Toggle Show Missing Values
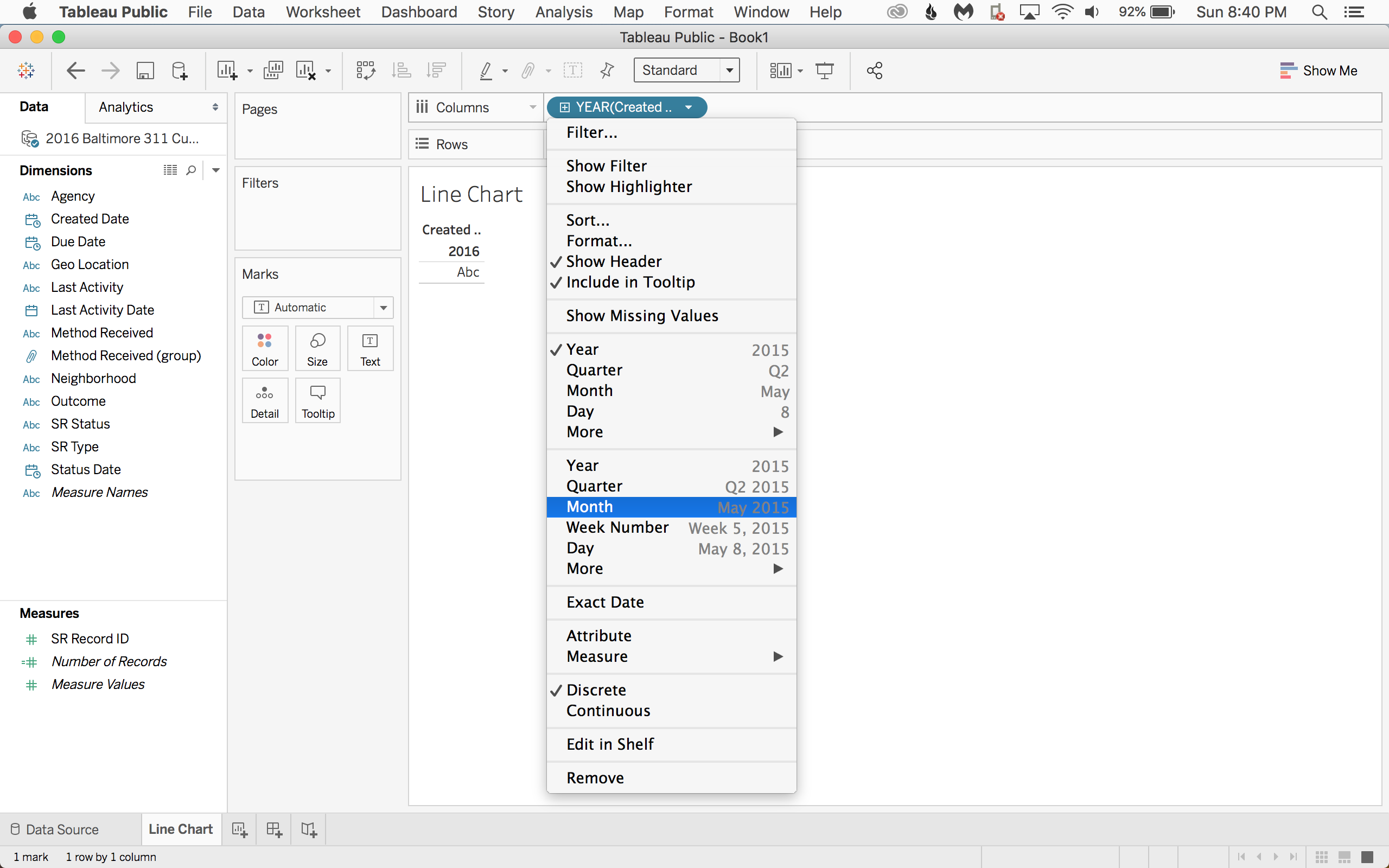 tap(672, 316)
